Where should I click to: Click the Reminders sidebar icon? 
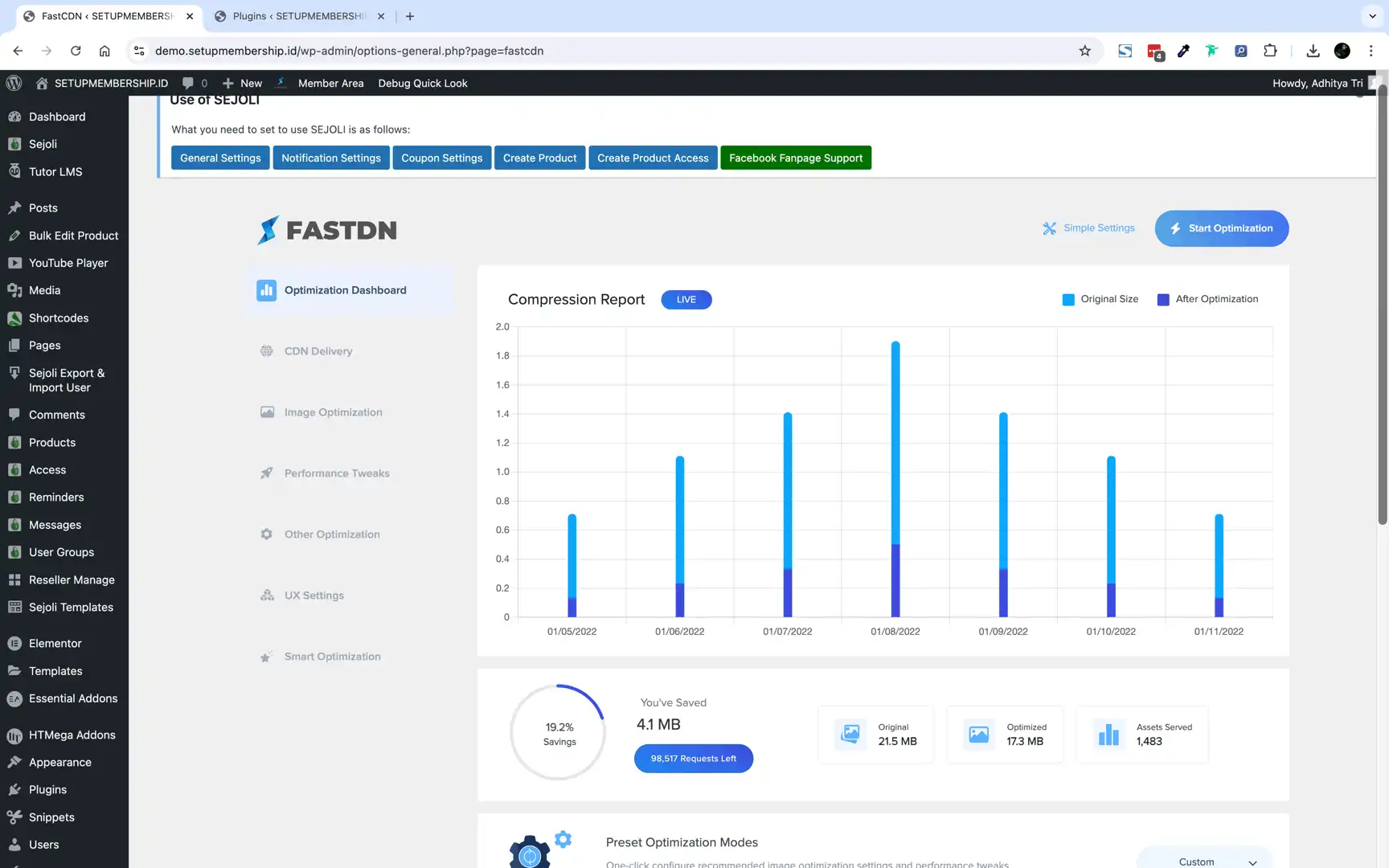coord(14,497)
